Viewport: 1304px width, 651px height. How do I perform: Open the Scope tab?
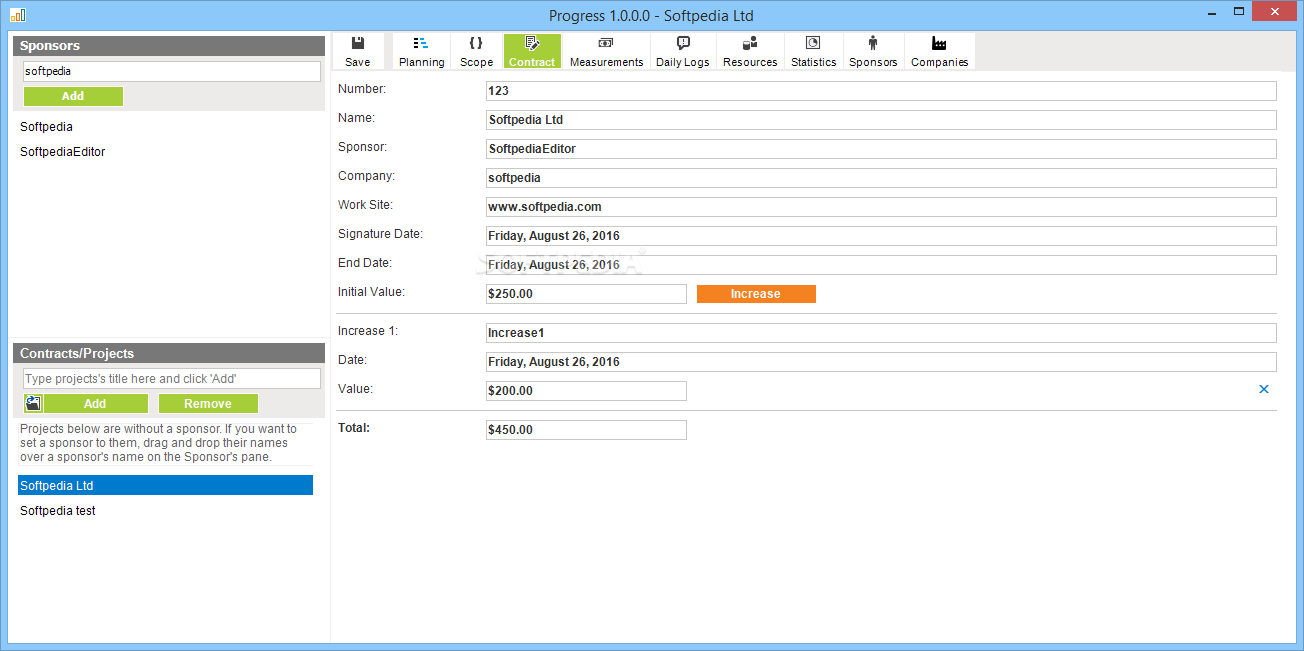(476, 51)
